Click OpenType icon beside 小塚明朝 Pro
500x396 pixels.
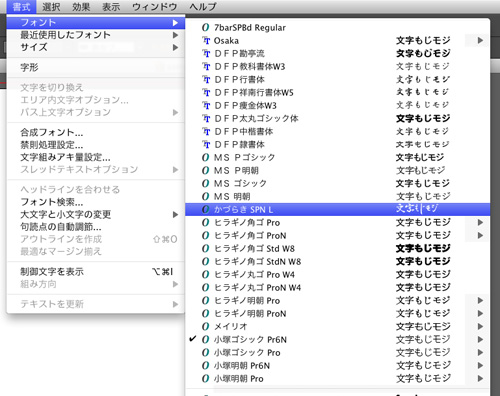point(206,378)
